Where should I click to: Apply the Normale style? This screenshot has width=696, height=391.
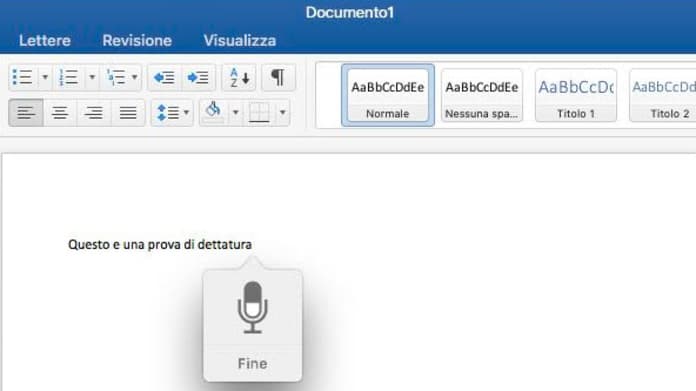tap(388, 95)
